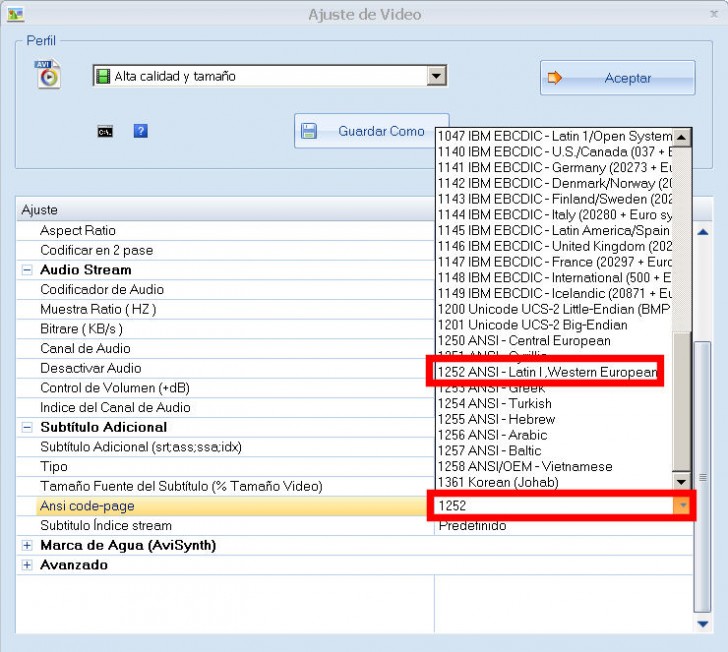
Task: Expand the Marca de Agua (AviSynth) section
Action: (26, 546)
